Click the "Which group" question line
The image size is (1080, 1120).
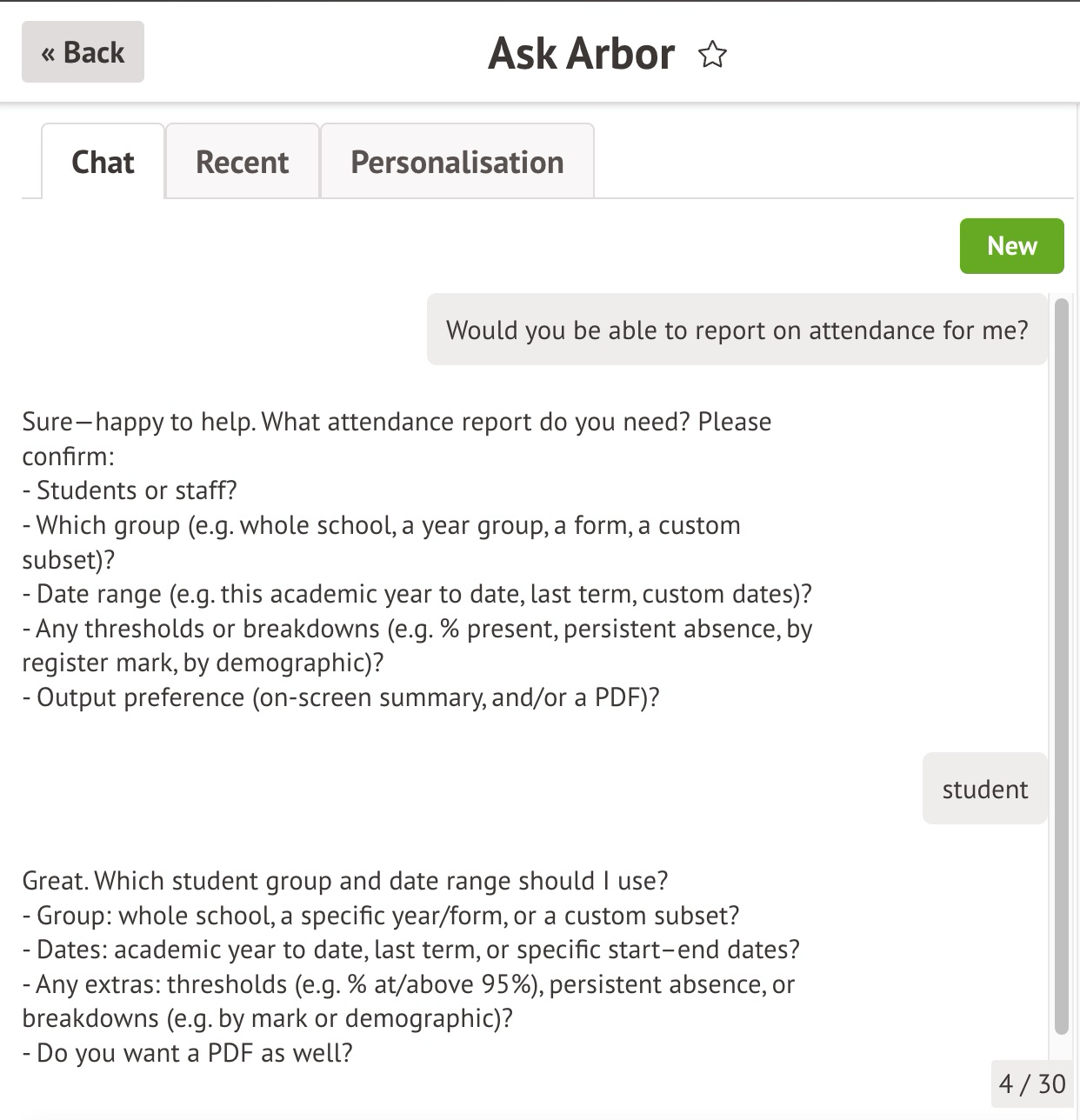(381, 526)
